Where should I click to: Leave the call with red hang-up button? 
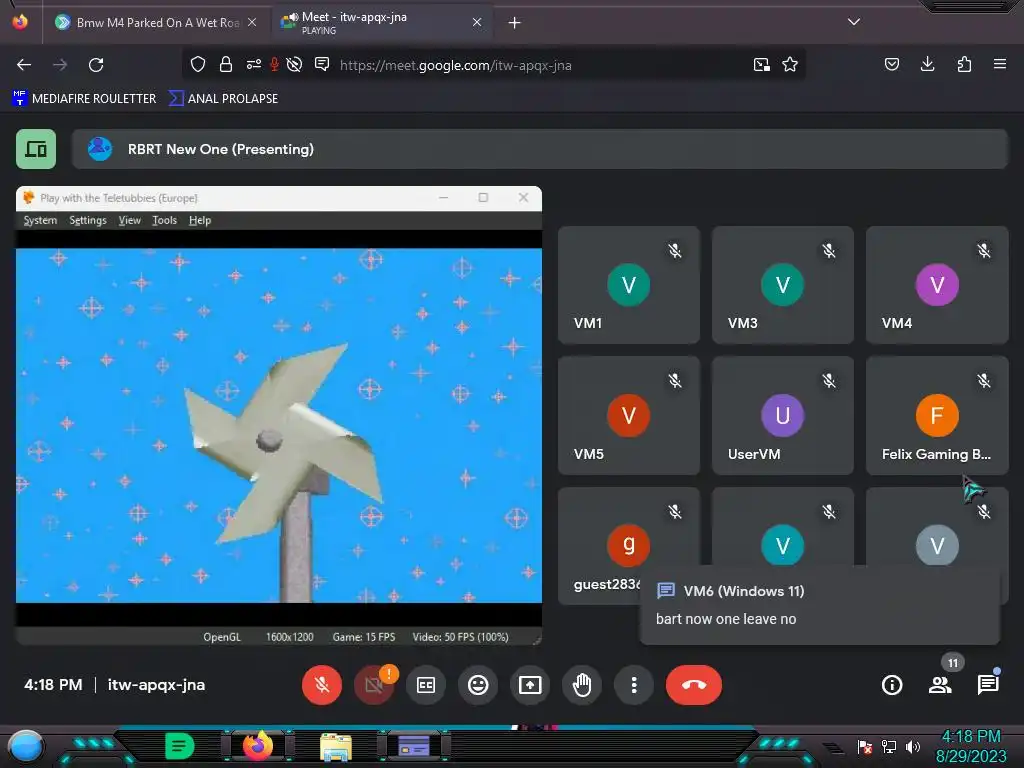click(x=694, y=685)
